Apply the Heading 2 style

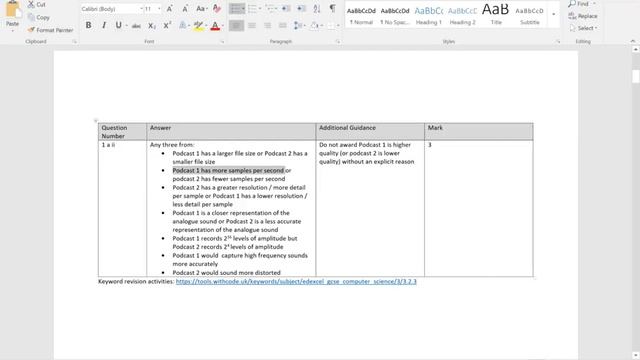(462, 15)
